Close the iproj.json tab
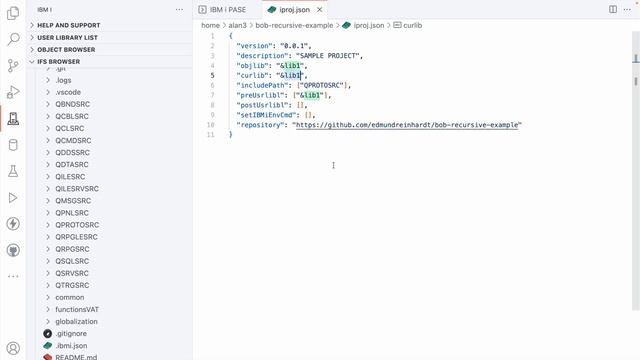640x360 pixels. click(x=320, y=9)
